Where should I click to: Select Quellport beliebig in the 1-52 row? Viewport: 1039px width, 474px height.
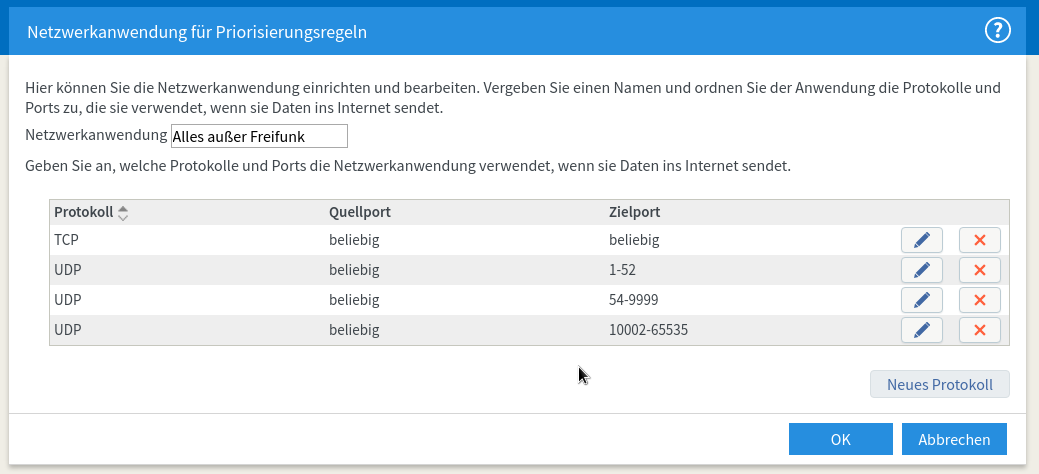coord(355,270)
